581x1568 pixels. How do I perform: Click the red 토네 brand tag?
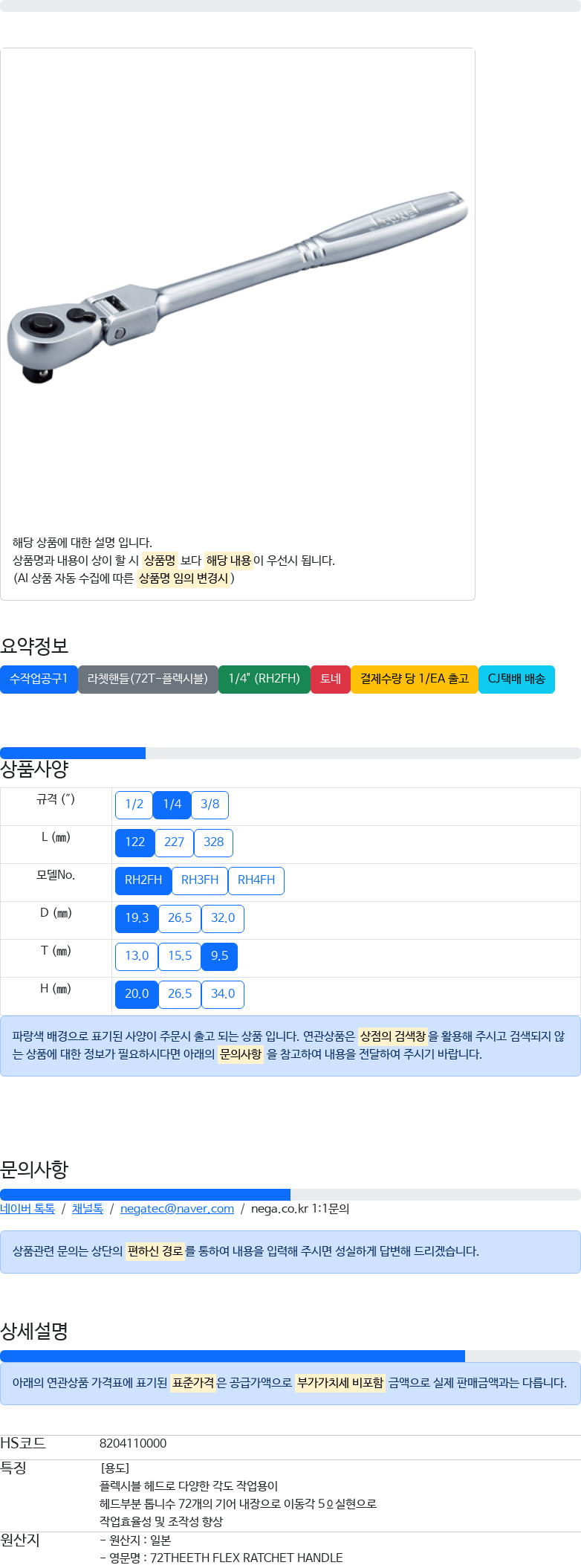(331, 679)
